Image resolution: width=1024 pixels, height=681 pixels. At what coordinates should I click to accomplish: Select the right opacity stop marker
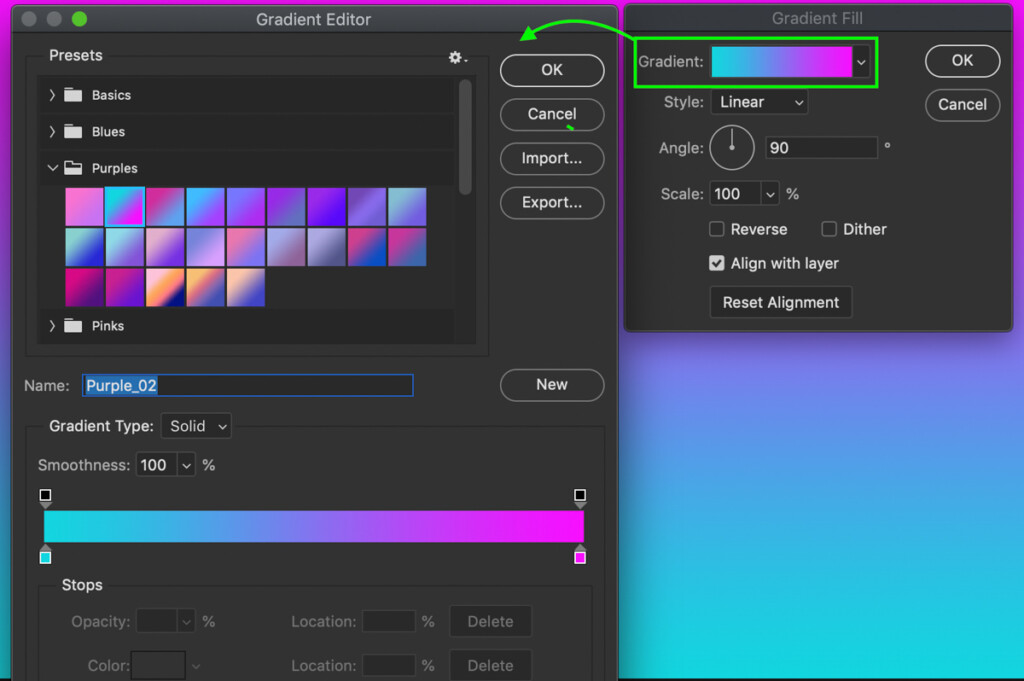tap(580, 496)
